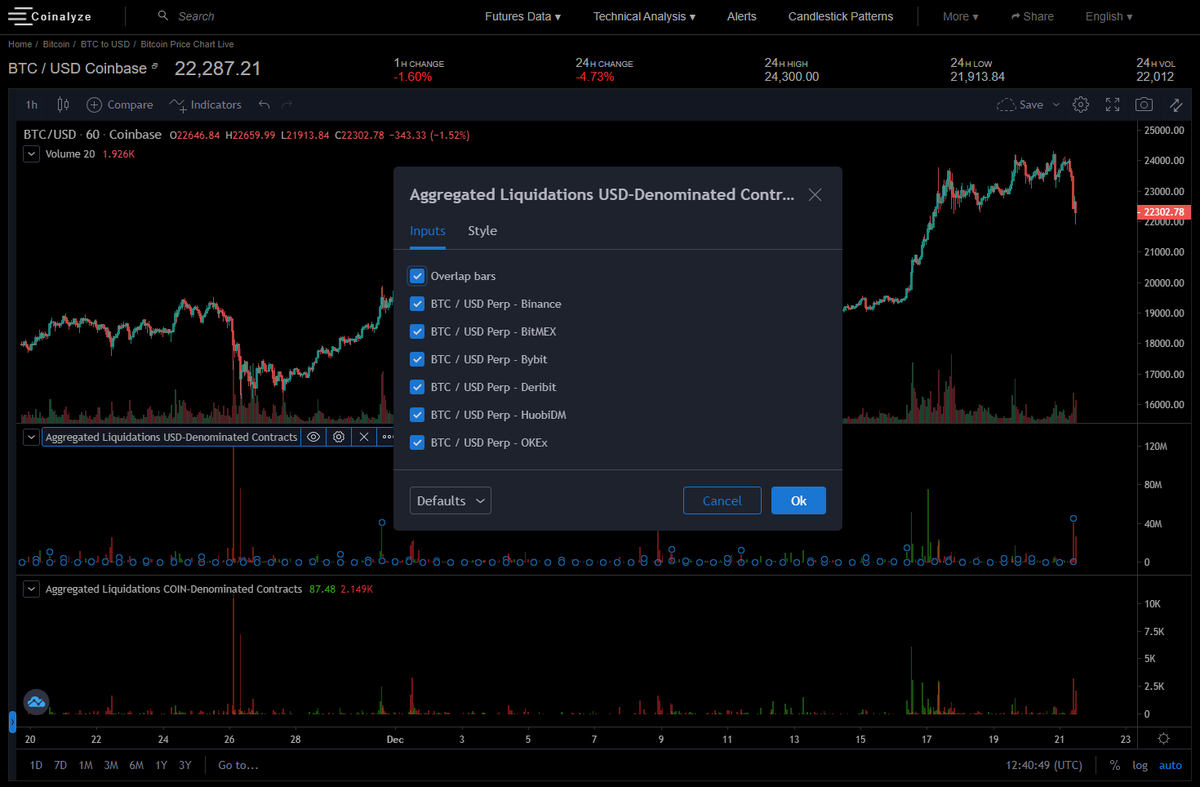This screenshot has width=1200, height=787.
Task: Click the icon beside BTC / USD Coinbase title
Action: (154, 67)
